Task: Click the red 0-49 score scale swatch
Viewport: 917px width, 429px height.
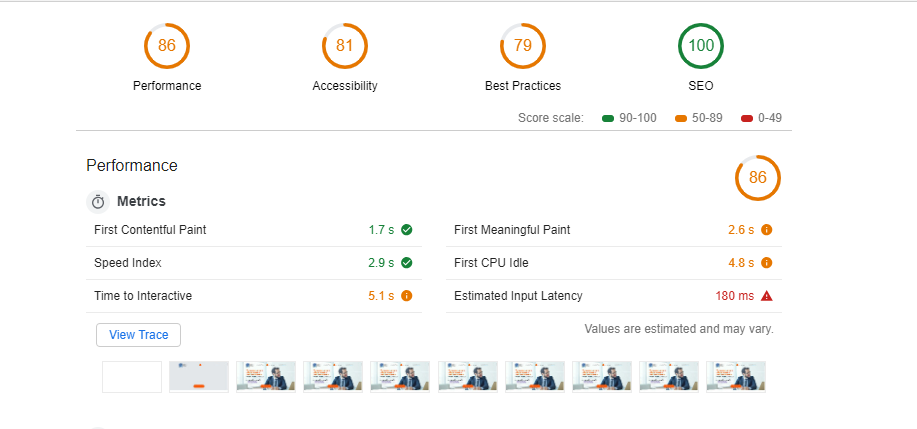Action: [x=746, y=118]
